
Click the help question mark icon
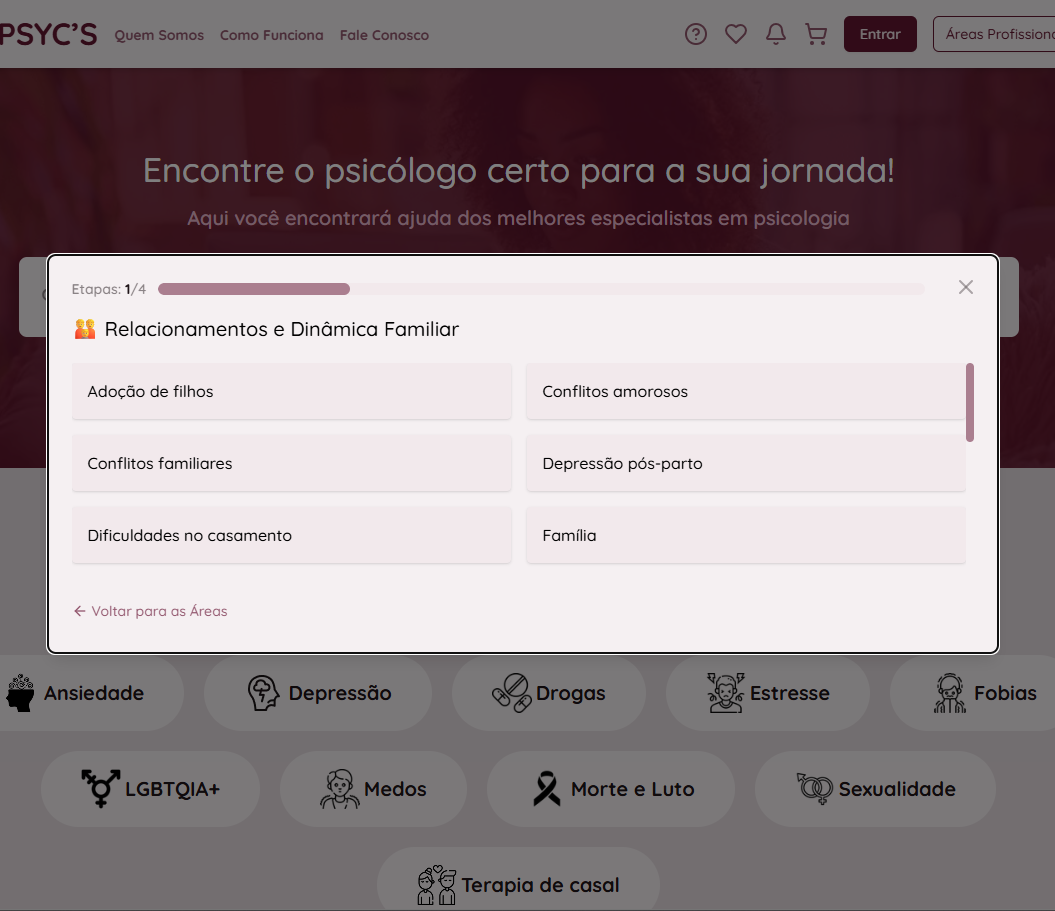tap(696, 34)
